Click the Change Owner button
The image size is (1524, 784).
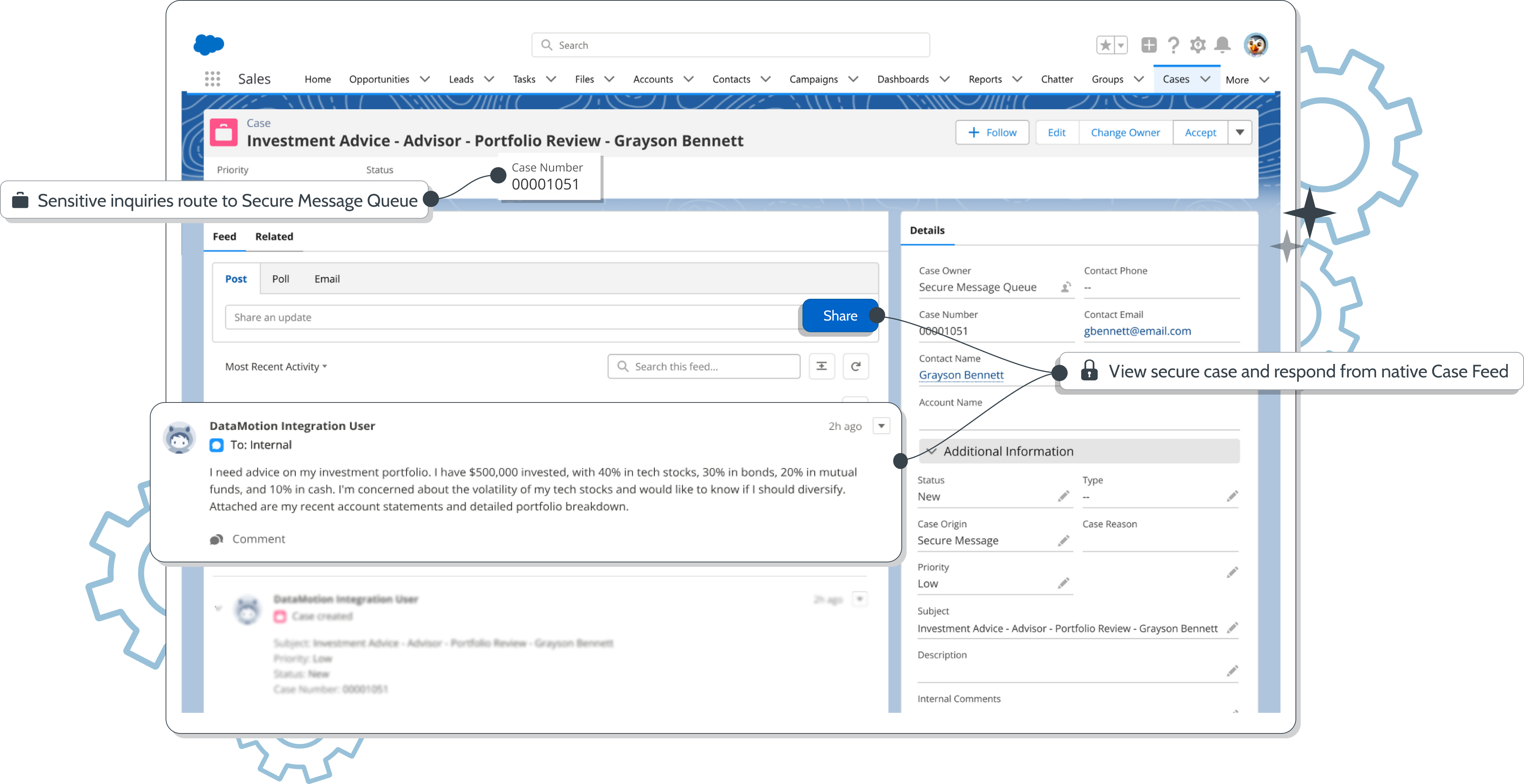pos(1125,133)
